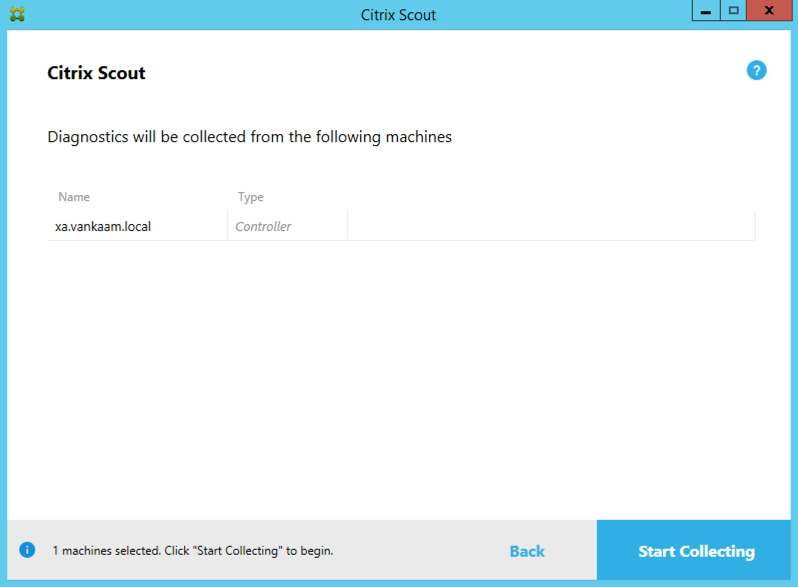Click the Type column header
The height and width of the screenshot is (587, 798).
click(x=250, y=197)
